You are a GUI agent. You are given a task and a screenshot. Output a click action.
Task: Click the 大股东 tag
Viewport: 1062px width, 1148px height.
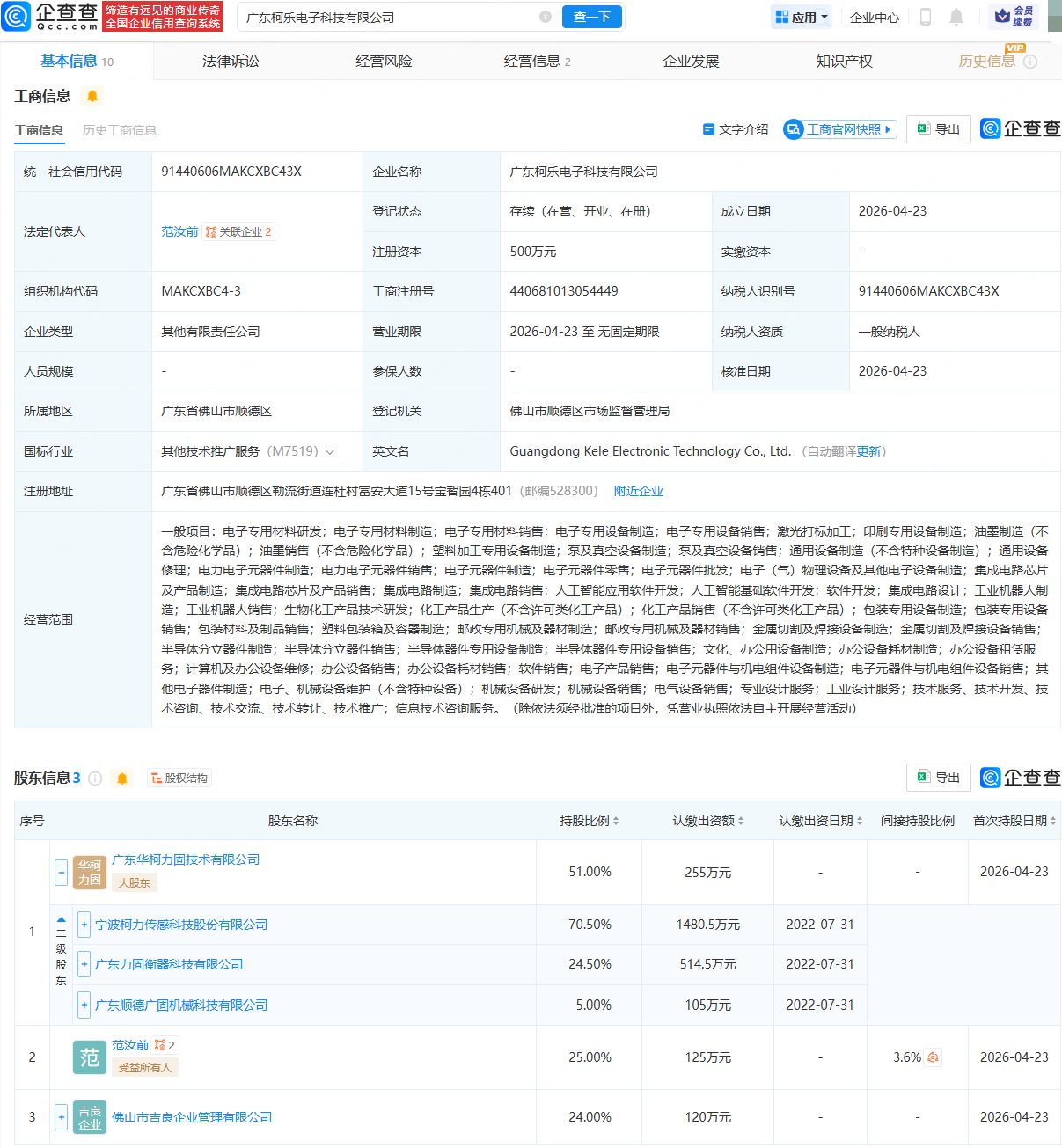(x=135, y=882)
